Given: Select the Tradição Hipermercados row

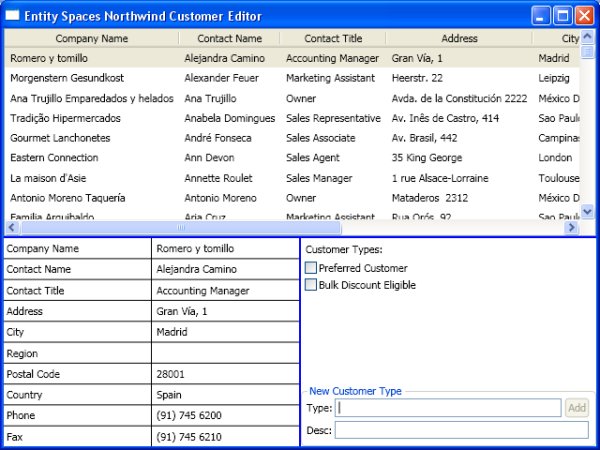Looking at the screenshot, I should pyautogui.click(x=292, y=118).
